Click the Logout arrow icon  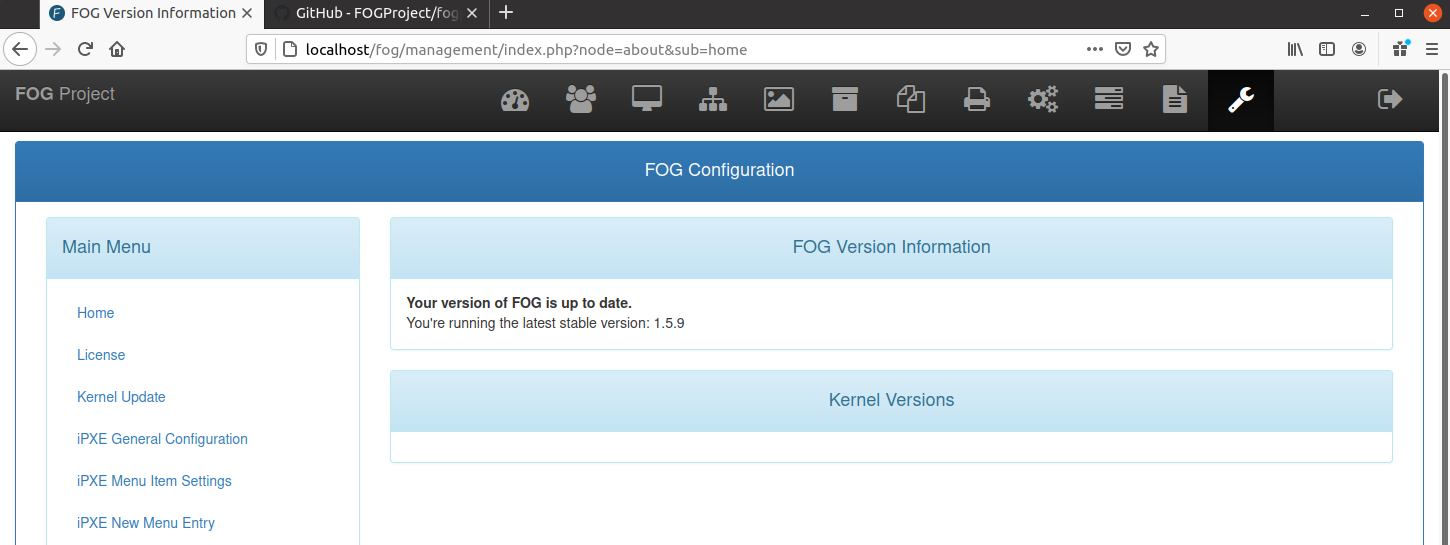click(1390, 99)
